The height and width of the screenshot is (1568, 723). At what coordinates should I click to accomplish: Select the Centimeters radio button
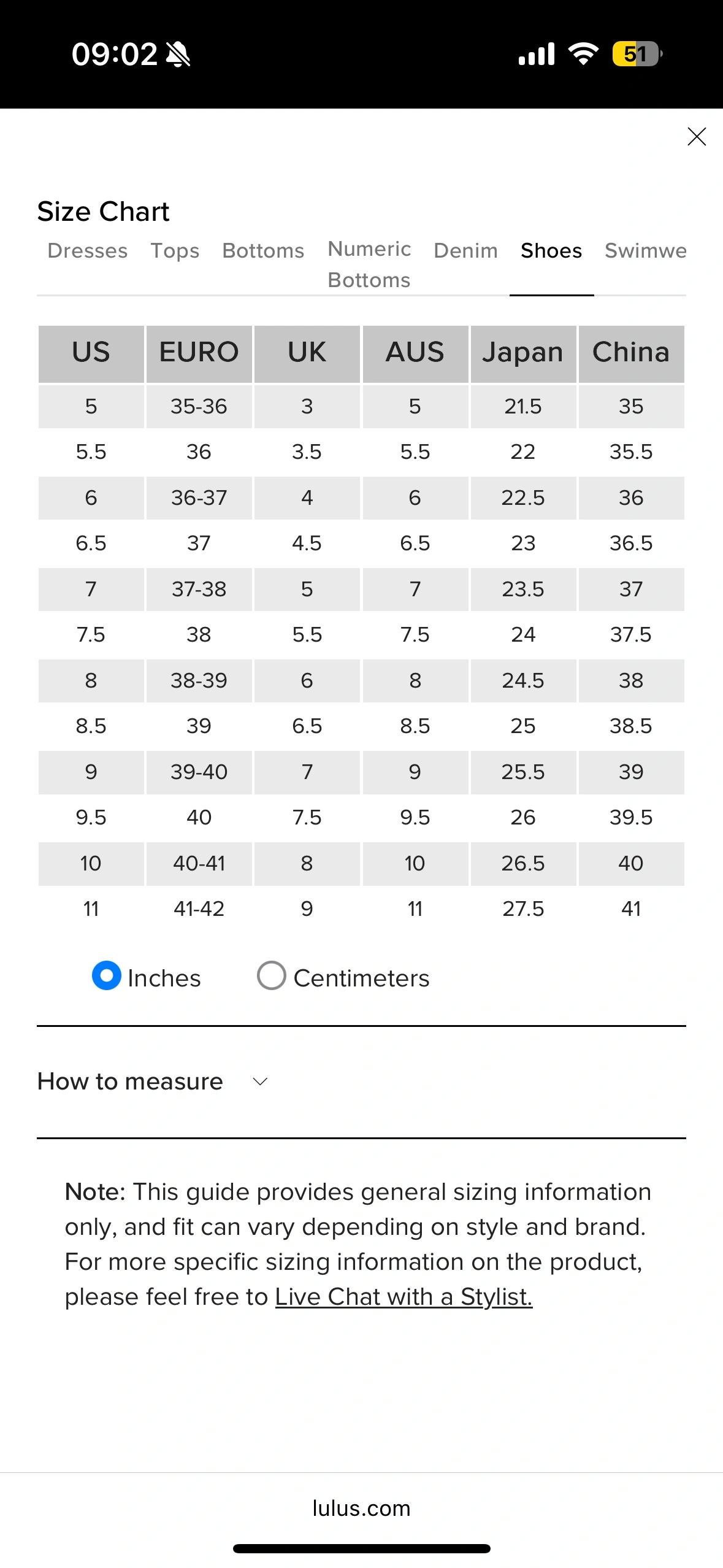tap(272, 975)
